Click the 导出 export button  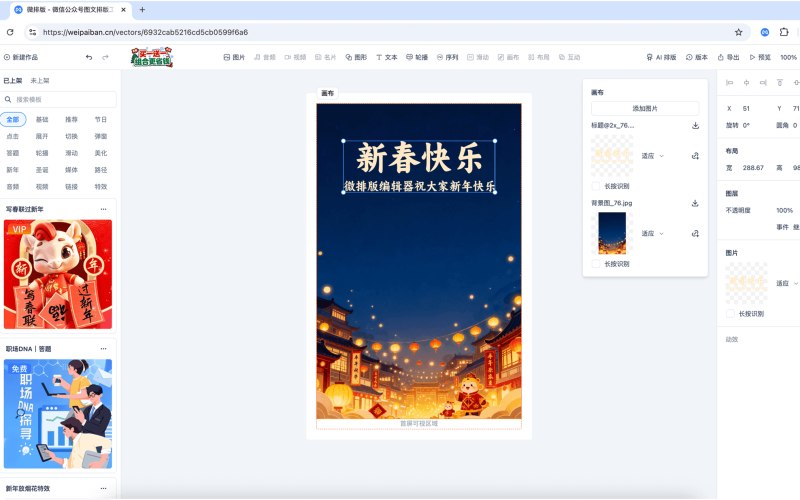coord(729,57)
